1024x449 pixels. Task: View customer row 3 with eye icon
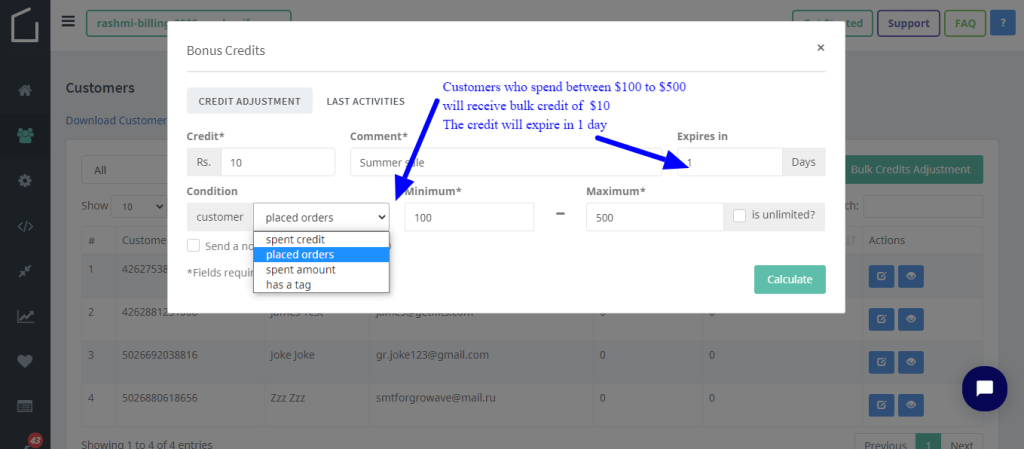click(x=910, y=362)
